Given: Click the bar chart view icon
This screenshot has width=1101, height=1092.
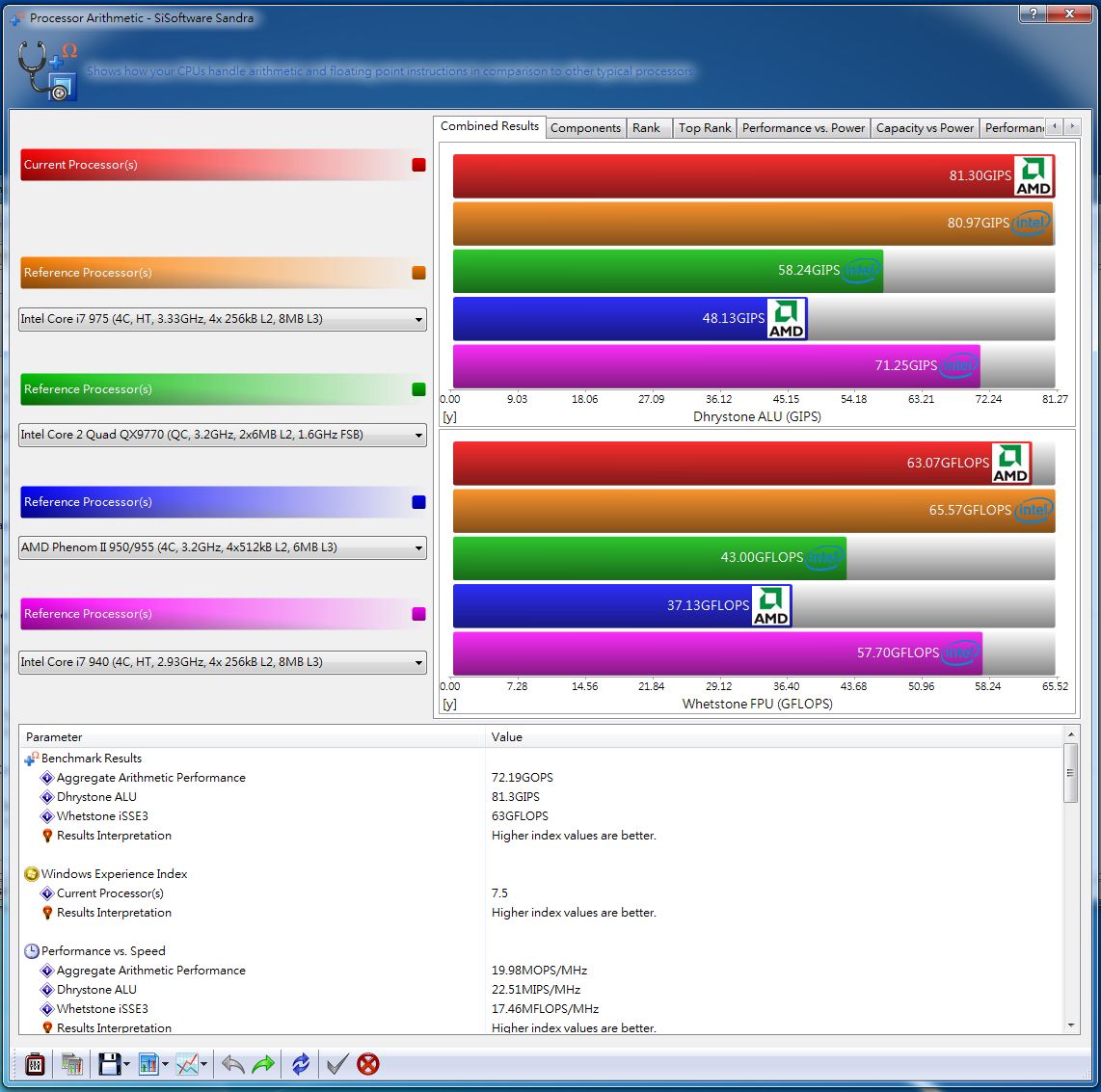Looking at the screenshot, I should pyautogui.click(x=148, y=1064).
